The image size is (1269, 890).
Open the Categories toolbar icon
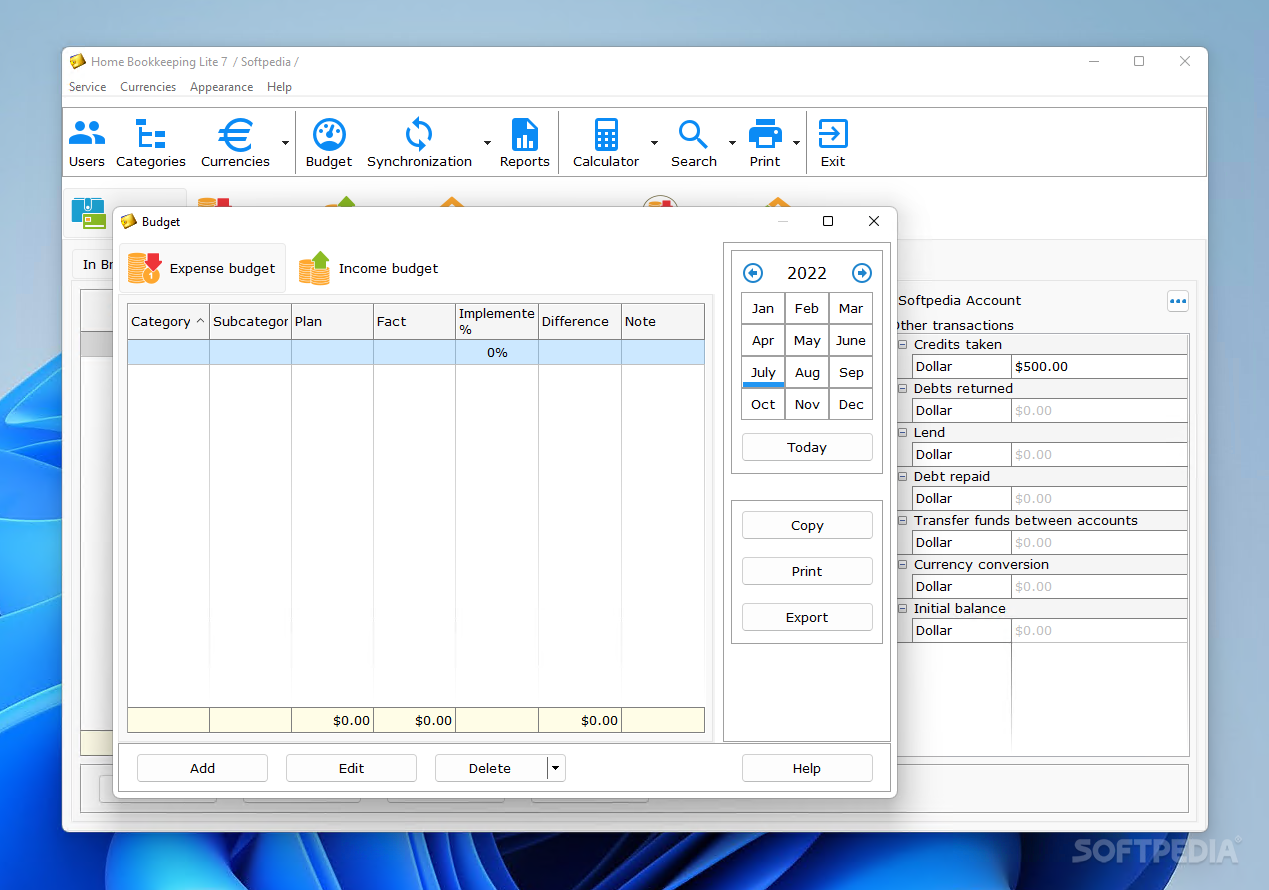tap(151, 143)
